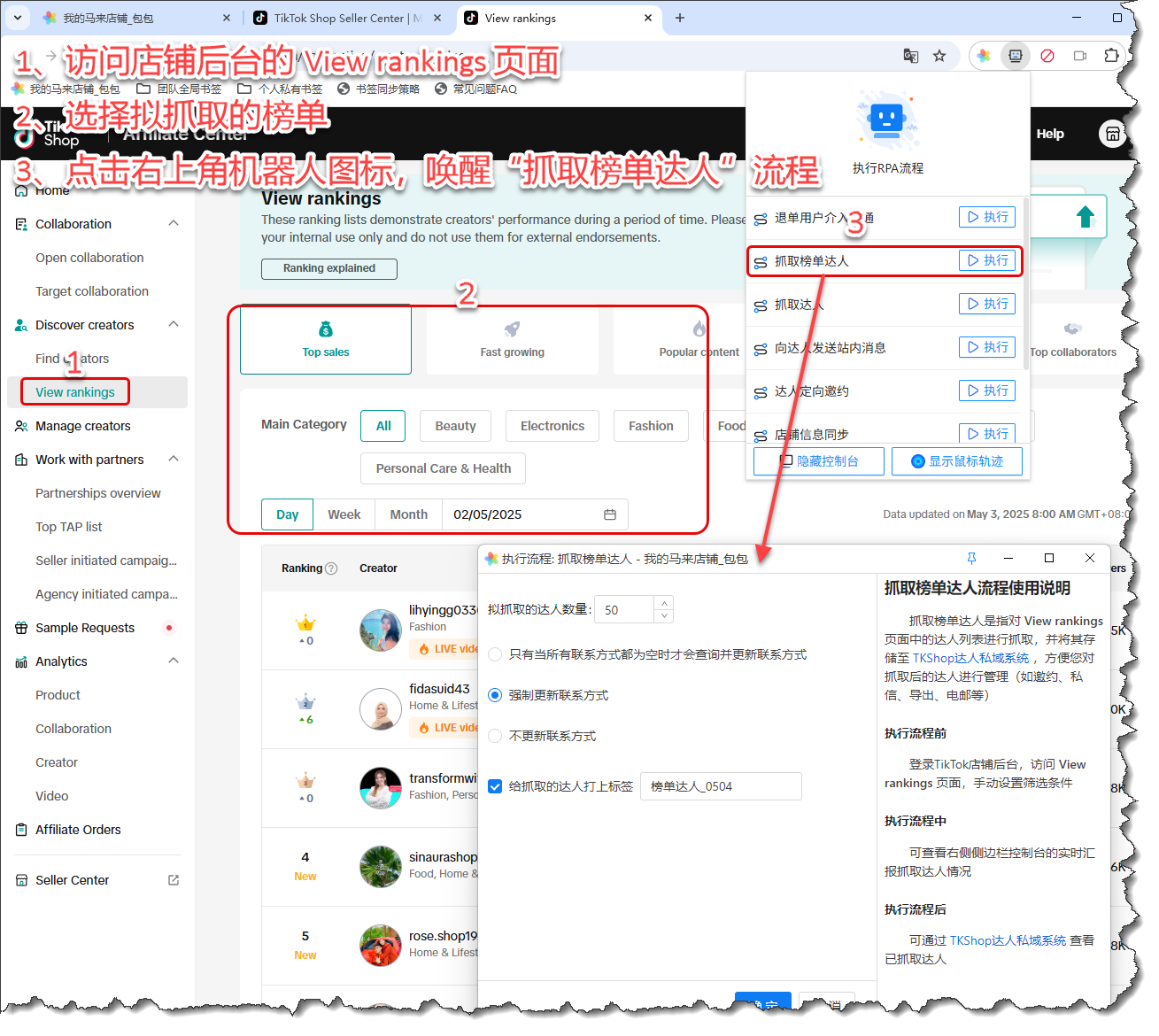Click the green up-arrow icon in banner
This screenshot has width=1159, height=1036.
1086,216
